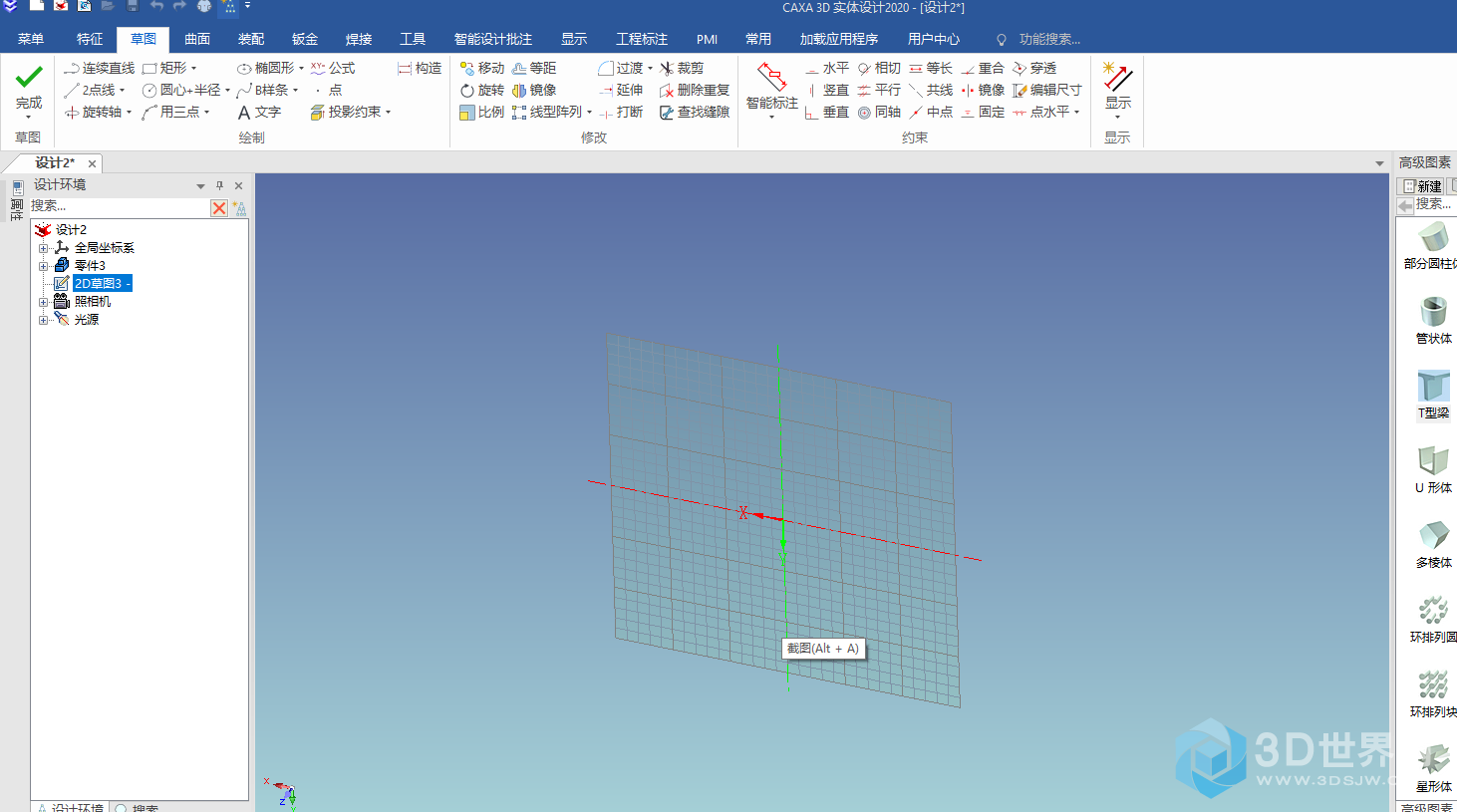Pick the 多棱体 shape thumbnail
1457x812 pixels.
[x=1434, y=545]
